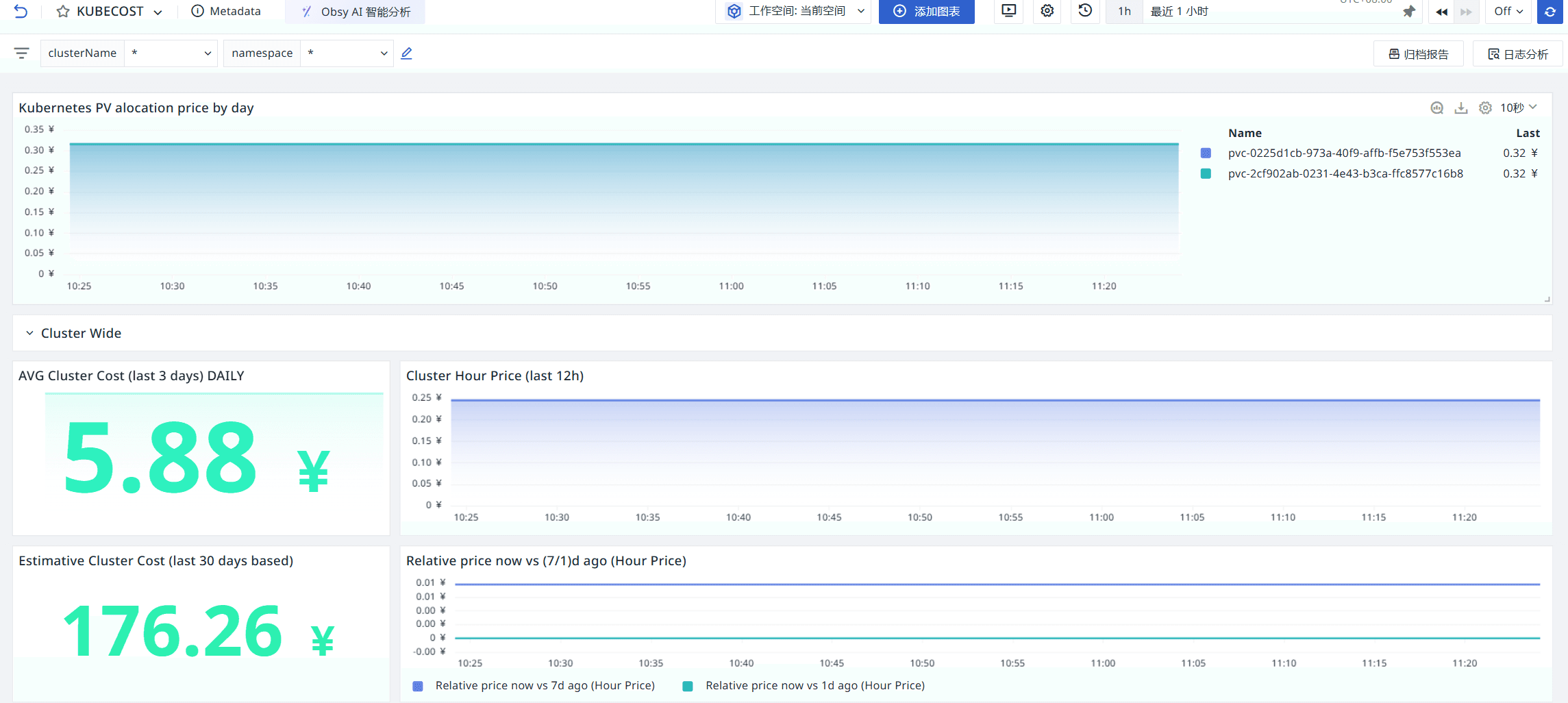Download the PV allocation price chart data
Screen dimensions: 1568x703
click(x=1461, y=108)
